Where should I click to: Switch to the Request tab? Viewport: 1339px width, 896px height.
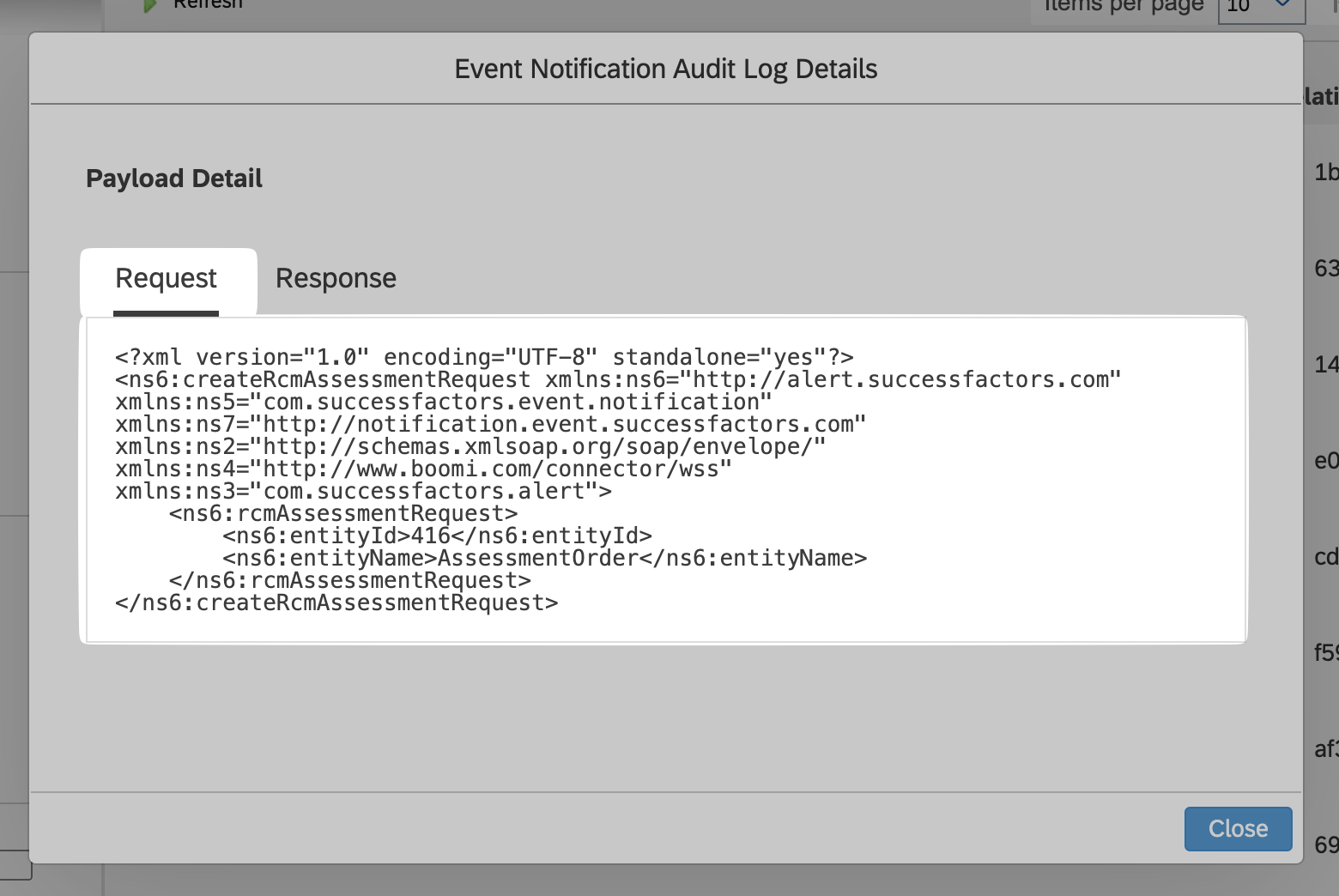167,279
